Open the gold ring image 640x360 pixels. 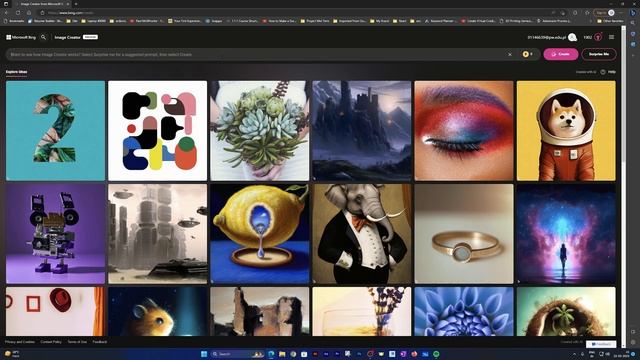[x=464, y=233]
